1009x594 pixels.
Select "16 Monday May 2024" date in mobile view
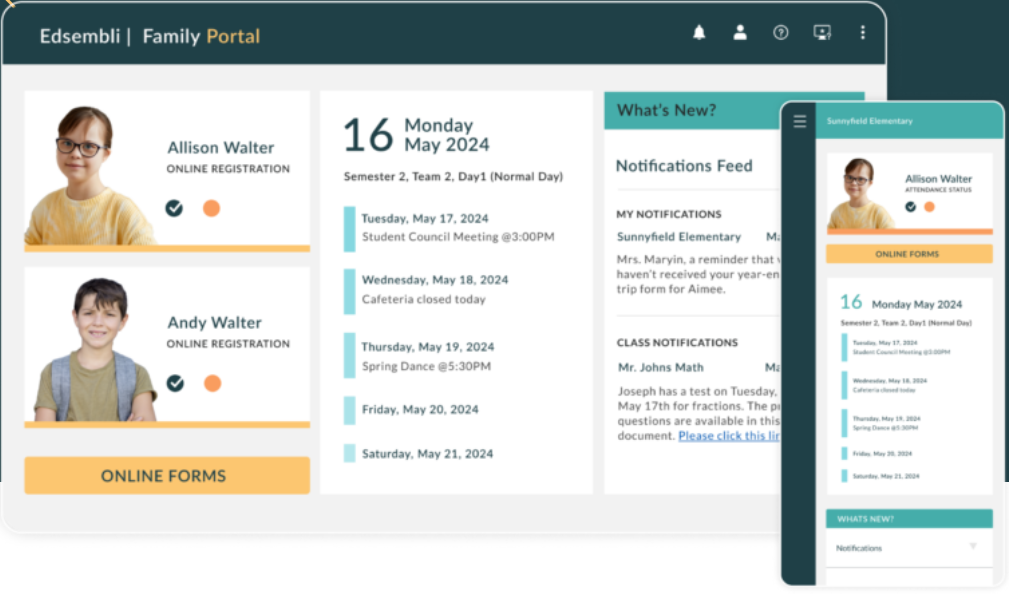(x=901, y=302)
